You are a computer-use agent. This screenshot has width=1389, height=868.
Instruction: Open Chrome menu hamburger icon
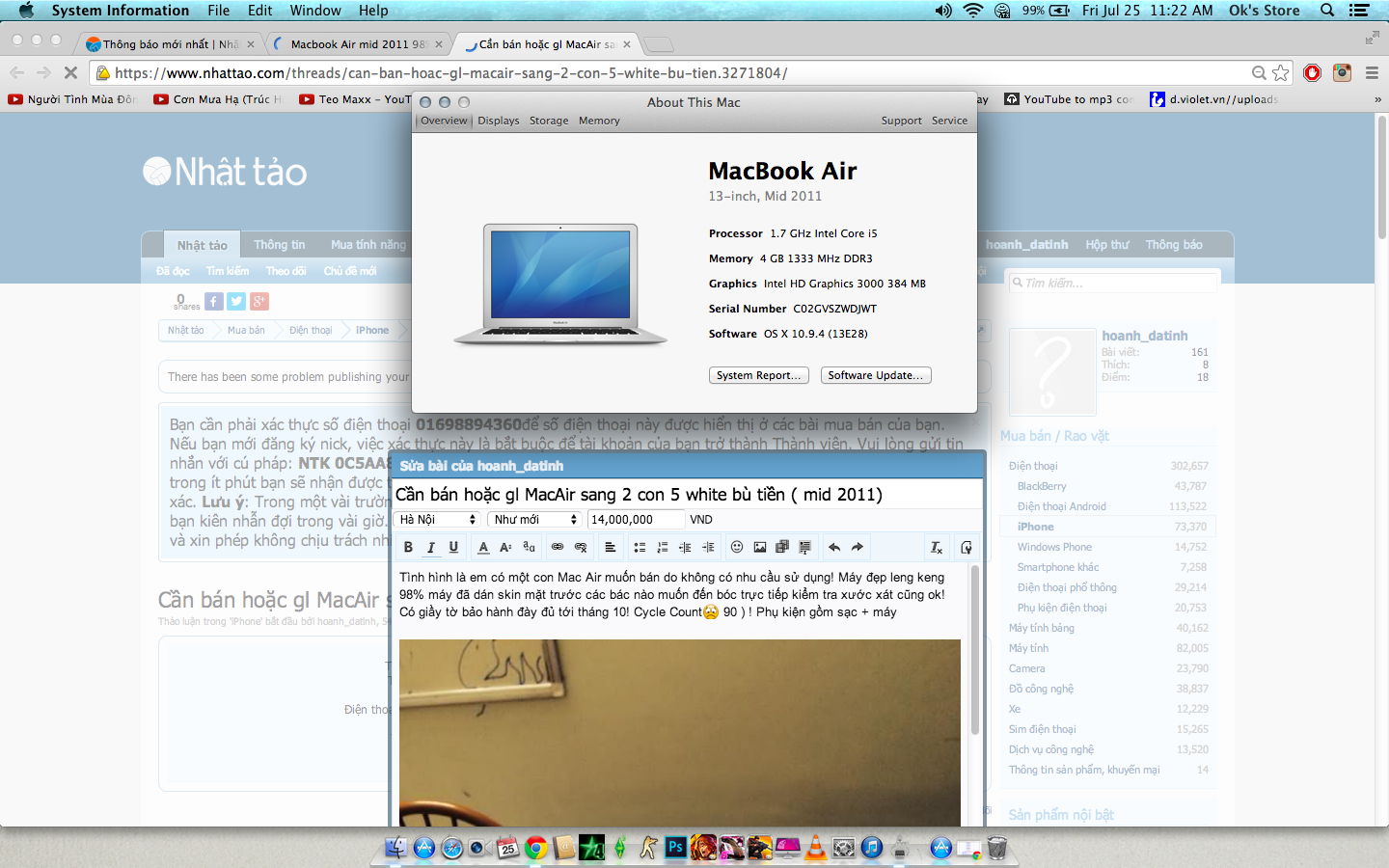pos(1372,73)
